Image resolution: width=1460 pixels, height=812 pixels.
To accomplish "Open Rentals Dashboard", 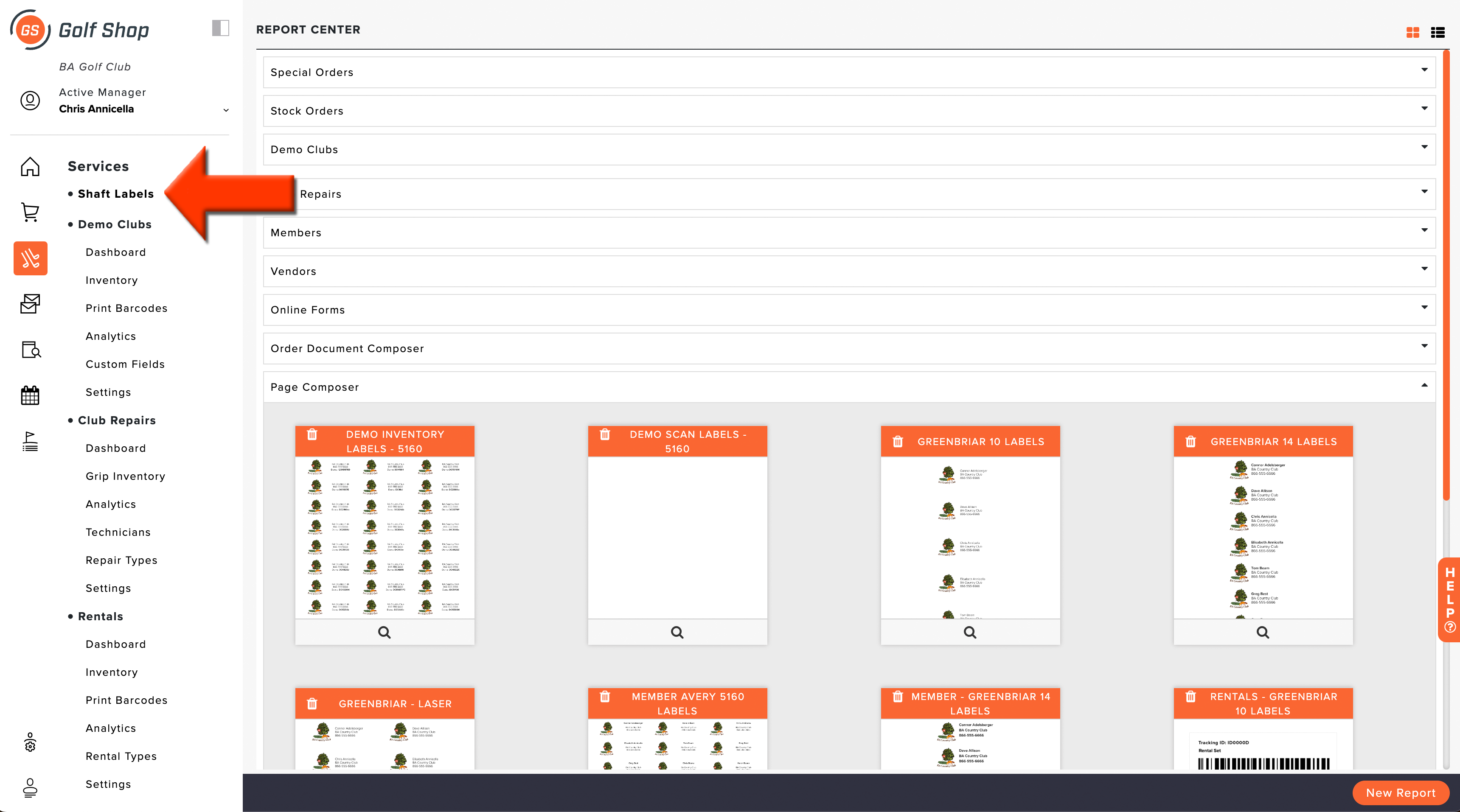I will [115, 644].
